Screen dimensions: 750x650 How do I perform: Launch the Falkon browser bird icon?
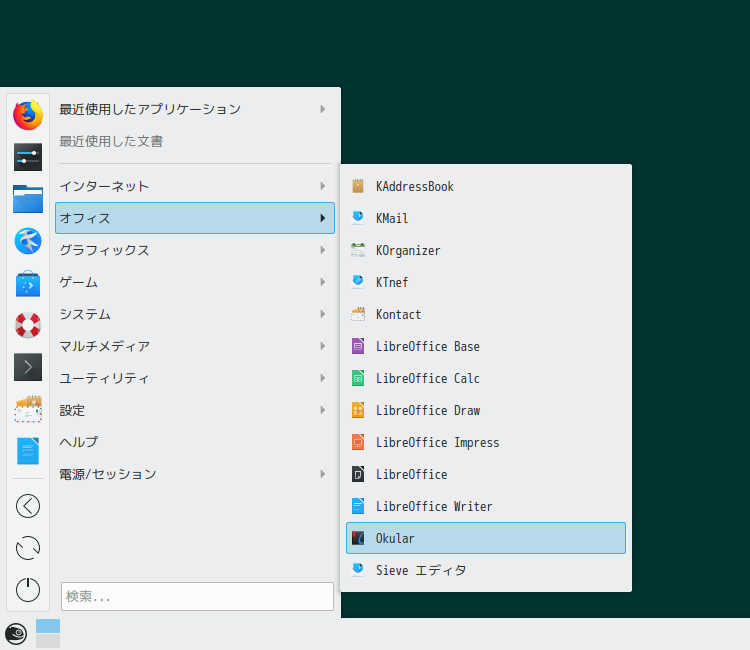coord(28,241)
